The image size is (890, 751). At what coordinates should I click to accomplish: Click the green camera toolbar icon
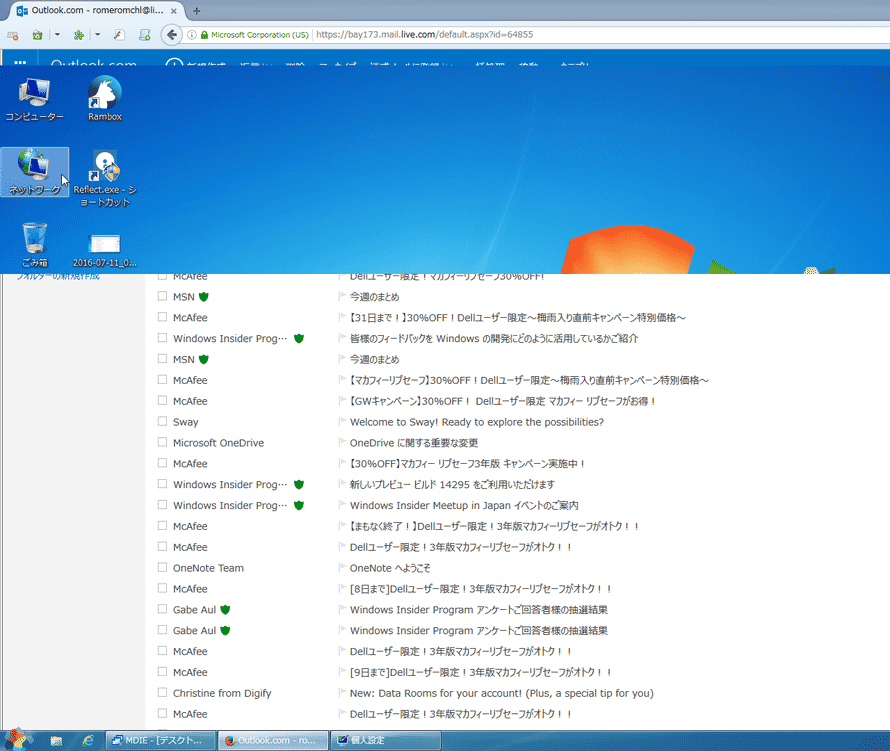(37, 35)
